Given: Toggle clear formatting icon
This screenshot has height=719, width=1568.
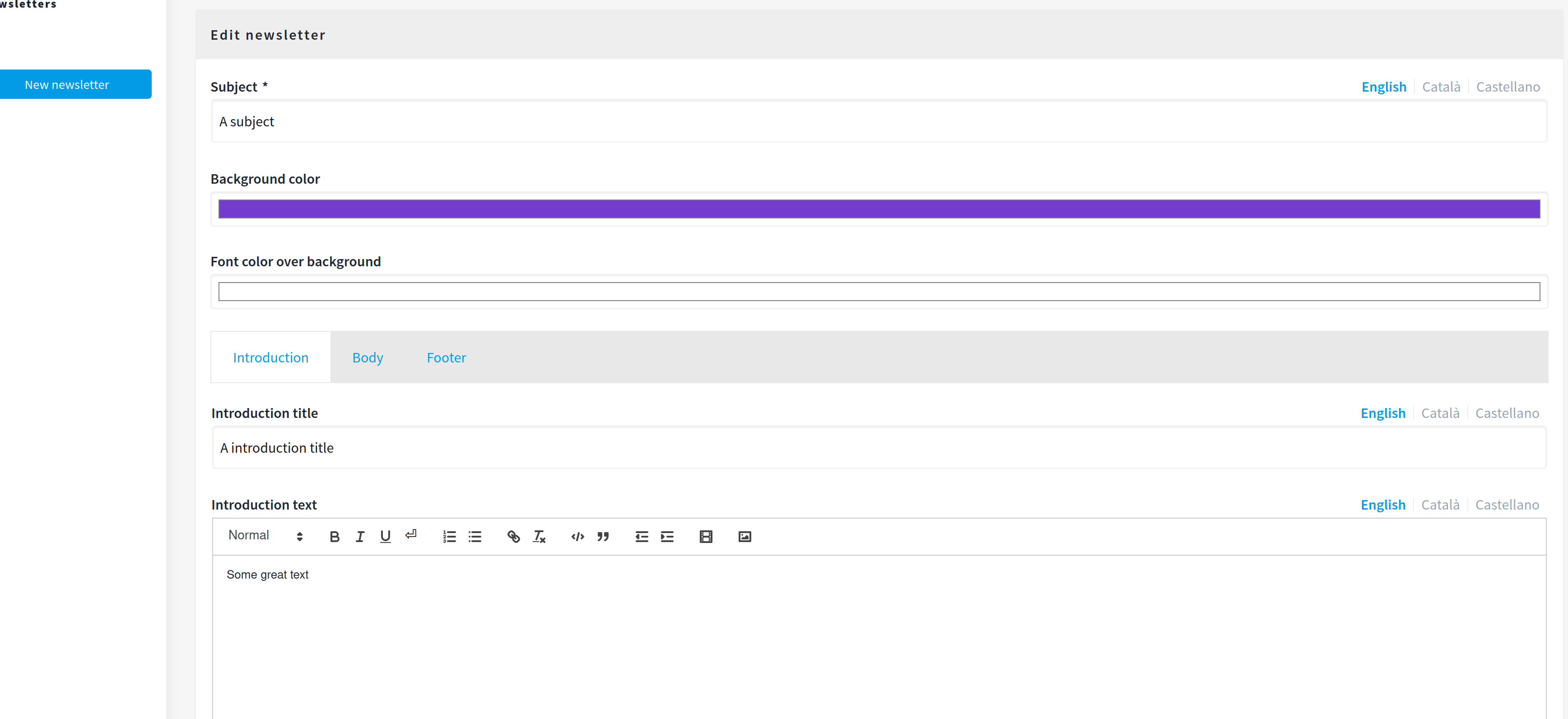Looking at the screenshot, I should point(540,537).
